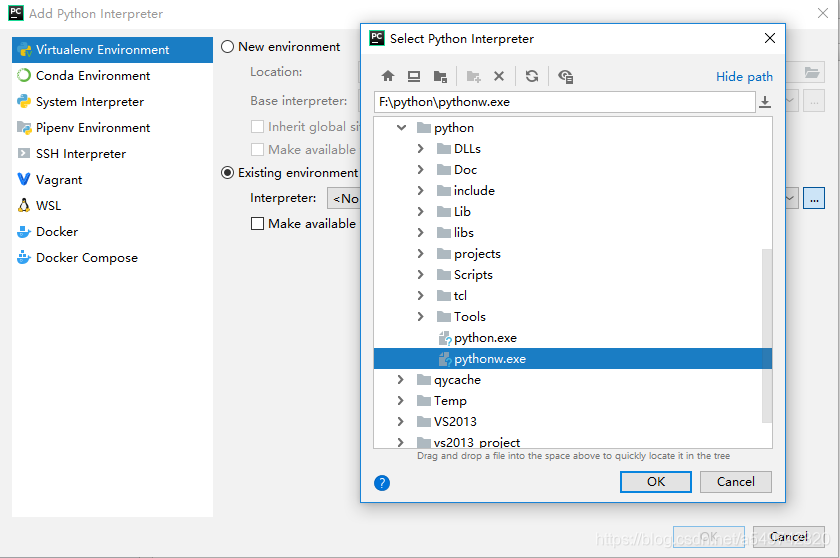840x558 pixels.
Task: Expand the Doc folder
Action: [x=421, y=170]
